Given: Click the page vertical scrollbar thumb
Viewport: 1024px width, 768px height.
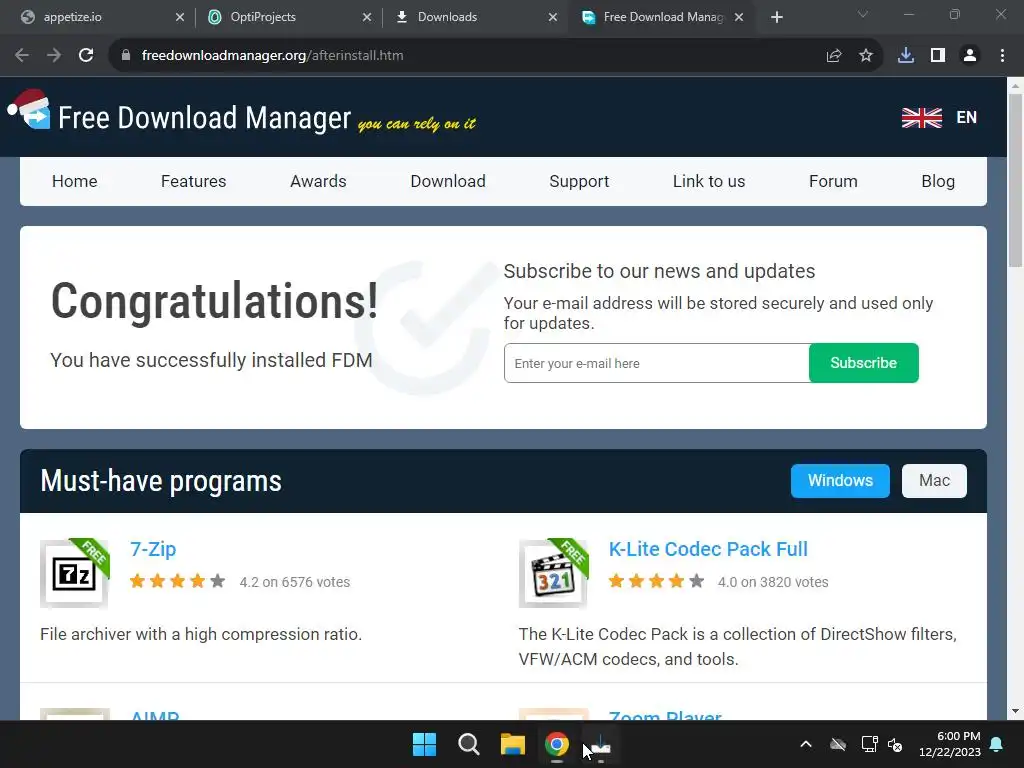Looking at the screenshot, I should 1015,180.
